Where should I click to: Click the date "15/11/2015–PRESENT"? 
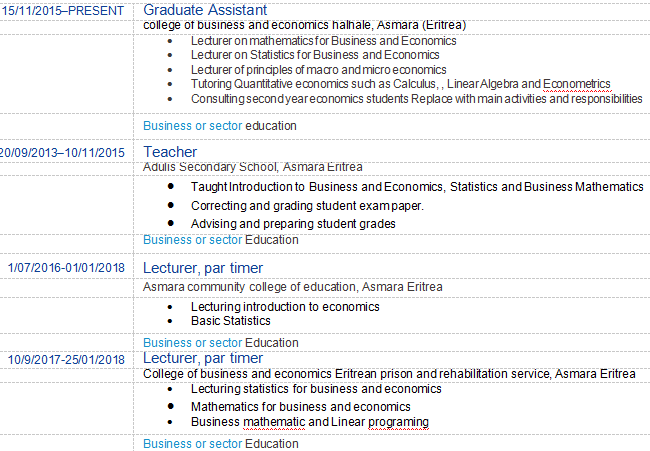point(63,10)
